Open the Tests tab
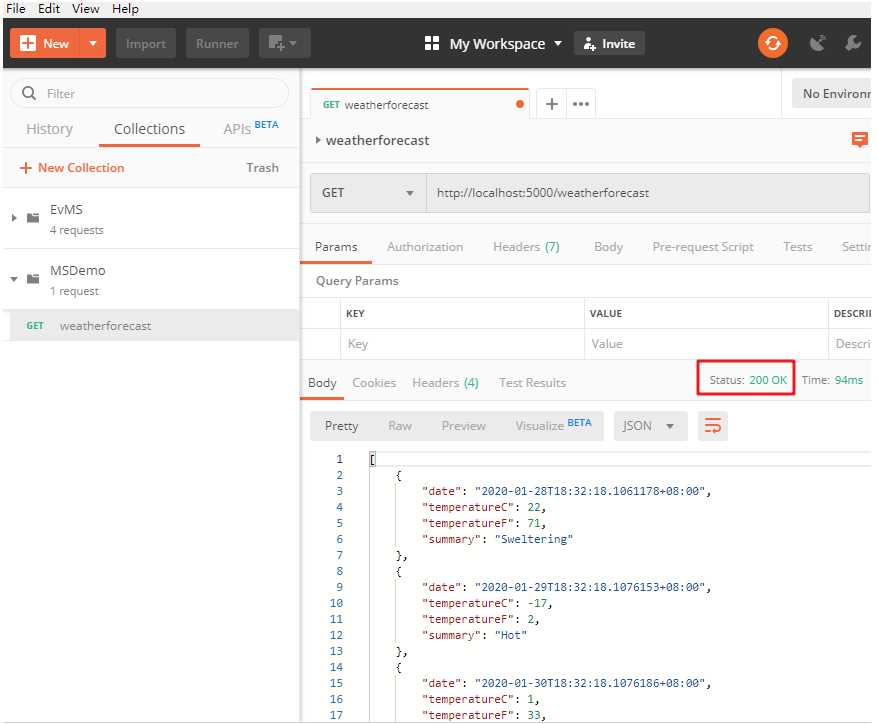 click(797, 247)
